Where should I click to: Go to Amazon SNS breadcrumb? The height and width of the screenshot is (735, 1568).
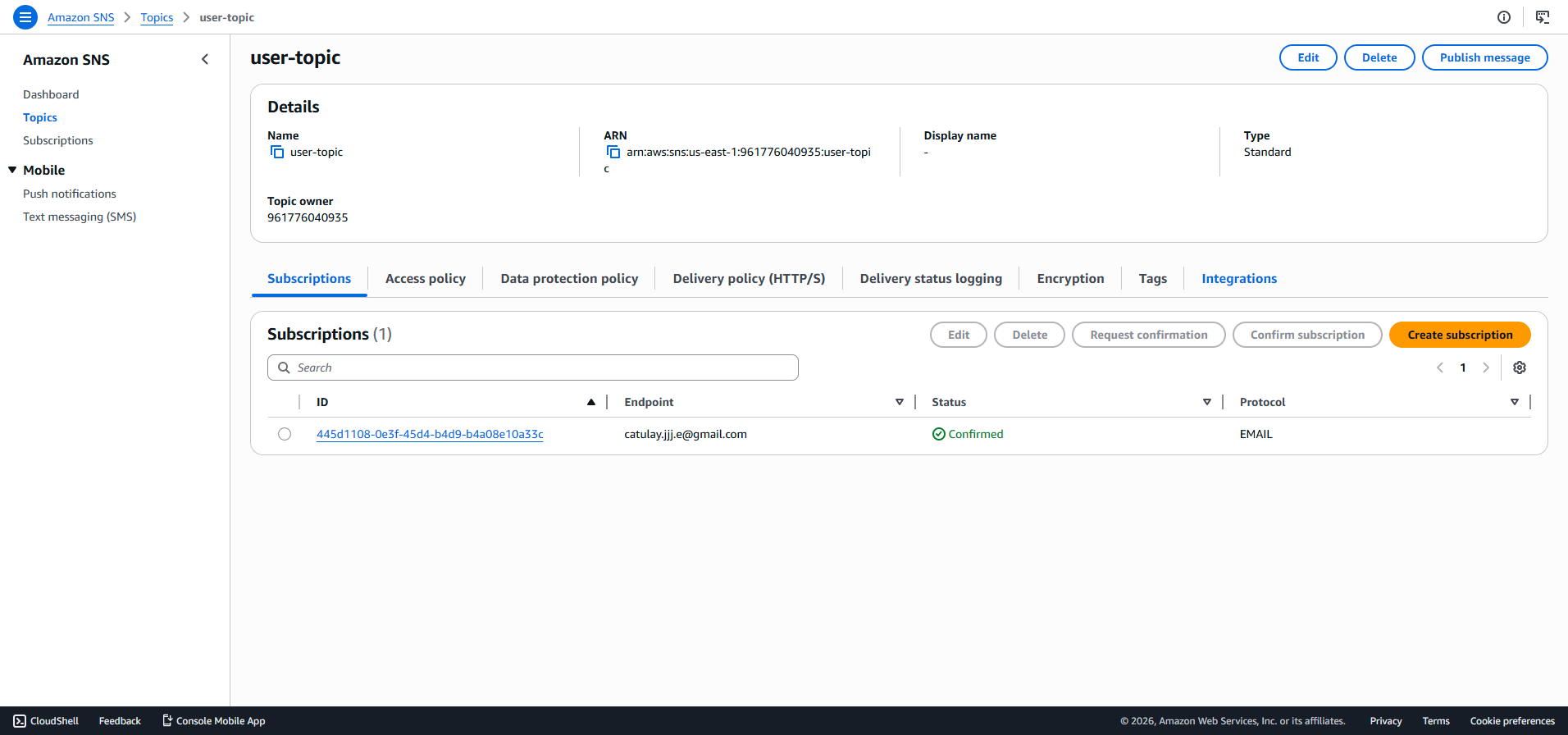coord(81,17)
